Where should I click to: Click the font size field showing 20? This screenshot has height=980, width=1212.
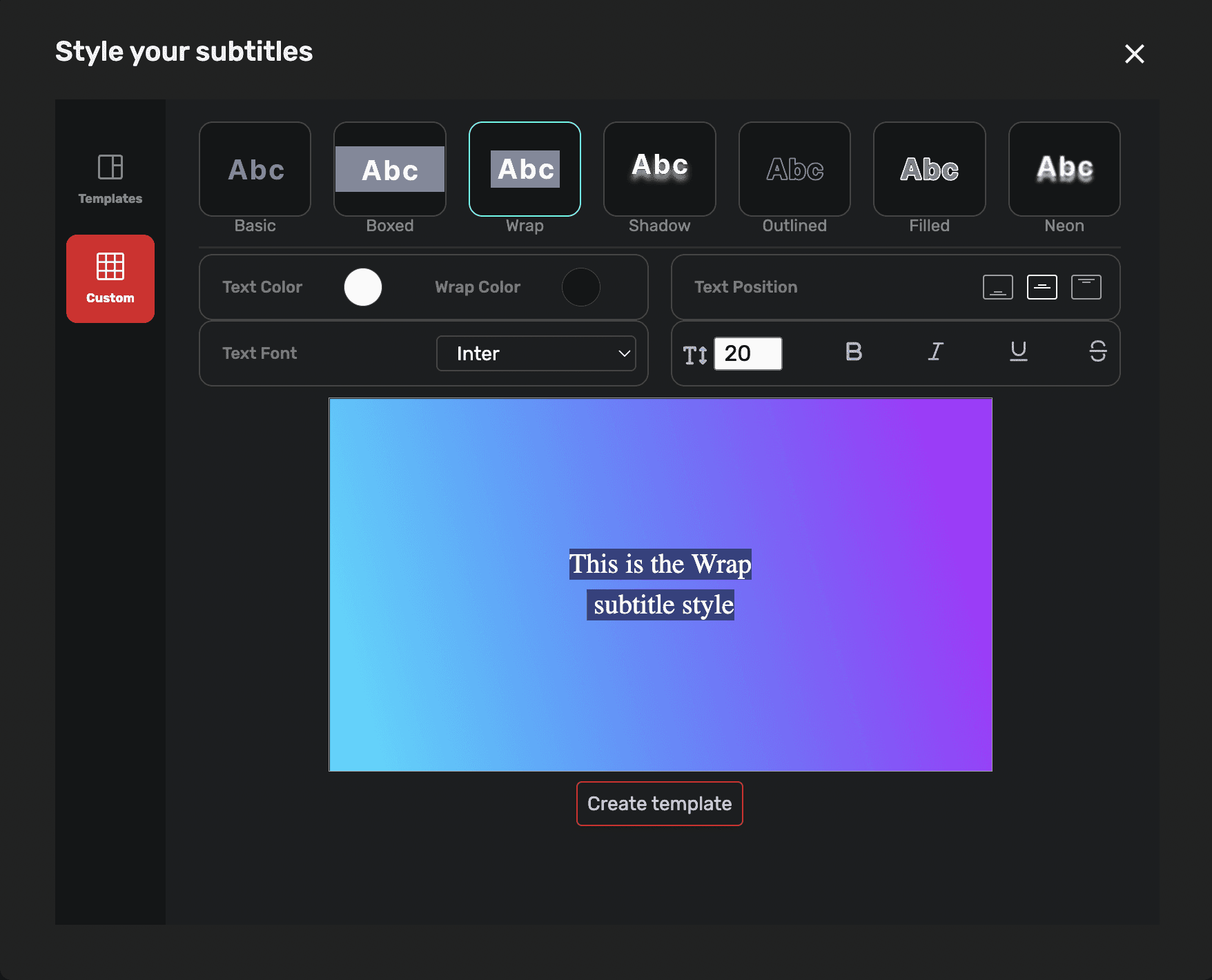[x=748, y=353]
